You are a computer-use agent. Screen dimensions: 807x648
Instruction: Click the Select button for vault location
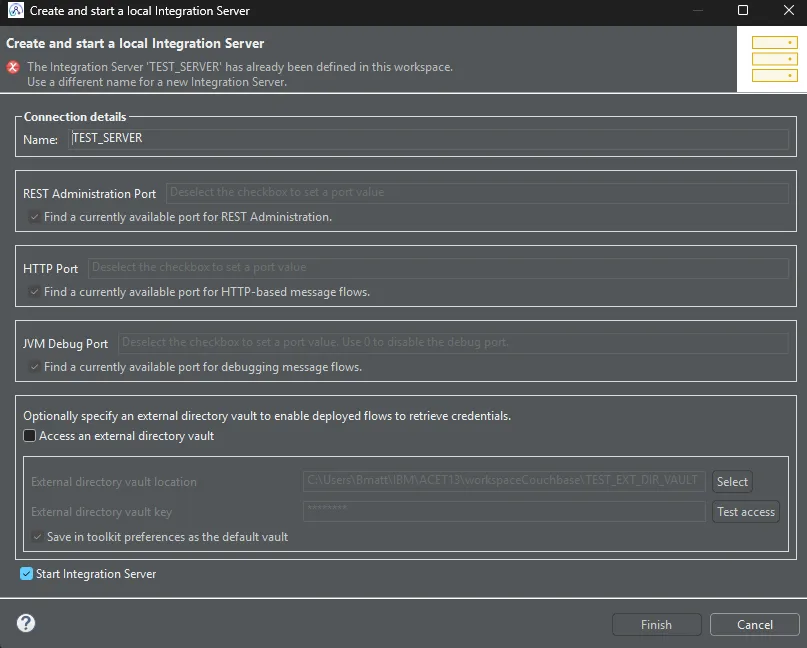pos(732,482)
